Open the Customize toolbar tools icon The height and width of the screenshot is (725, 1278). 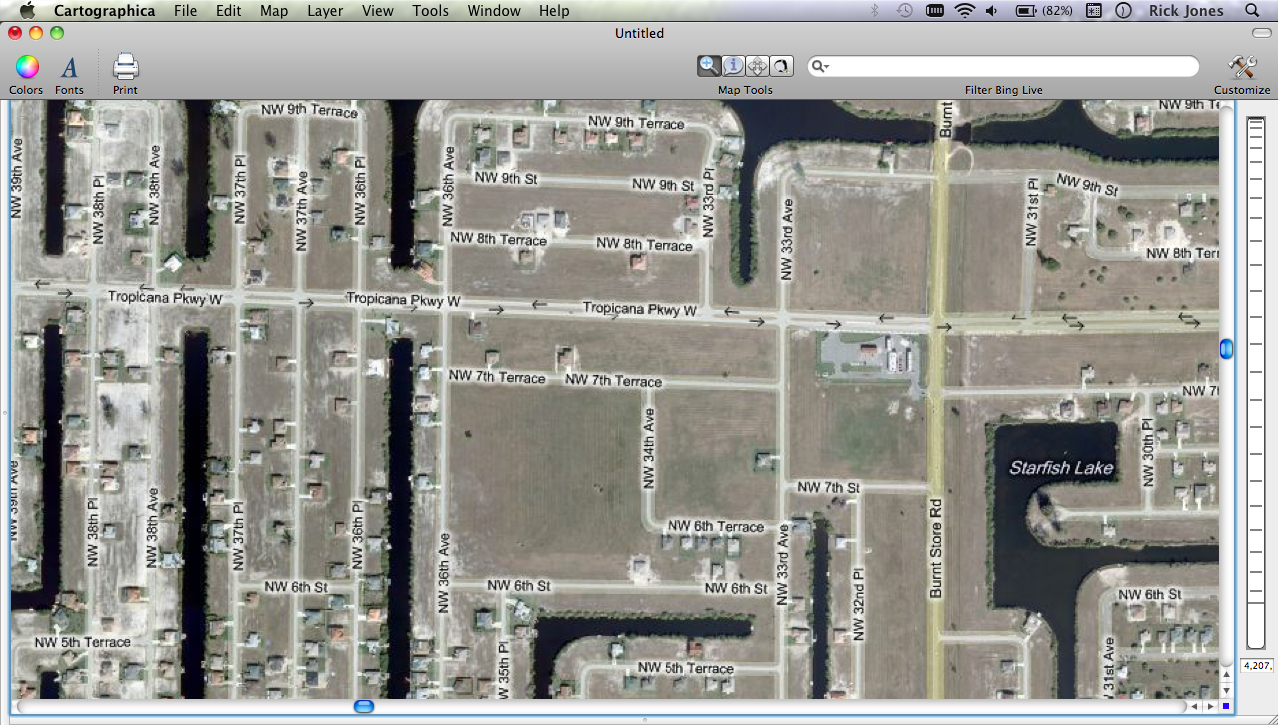tap(1242, 67)
